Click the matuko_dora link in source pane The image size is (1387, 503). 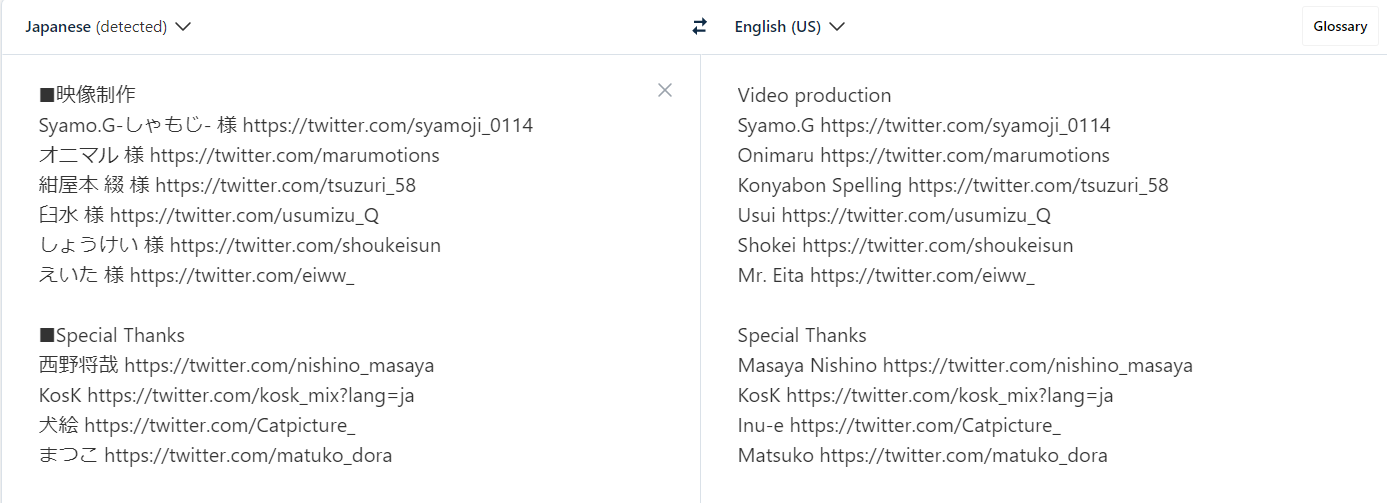248,456
